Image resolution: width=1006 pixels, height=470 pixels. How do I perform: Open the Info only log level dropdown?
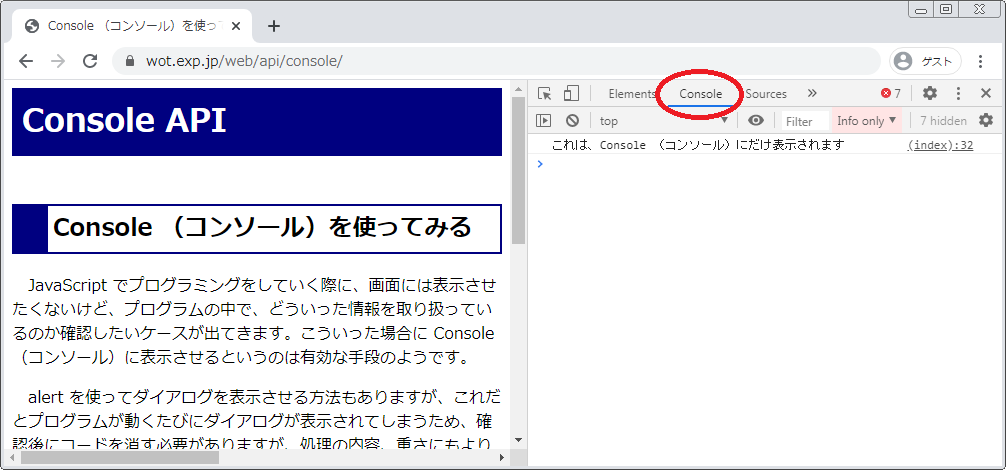coord(867,121)
